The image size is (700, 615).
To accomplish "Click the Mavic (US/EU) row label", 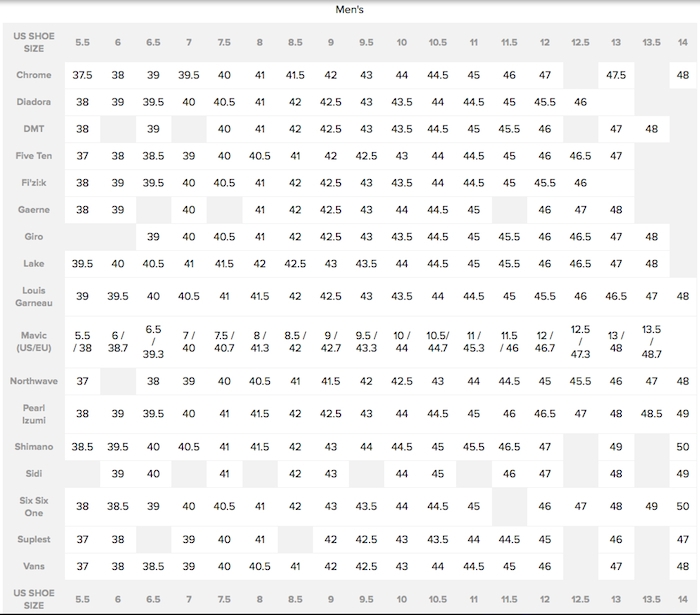I will tap(34, 341).
